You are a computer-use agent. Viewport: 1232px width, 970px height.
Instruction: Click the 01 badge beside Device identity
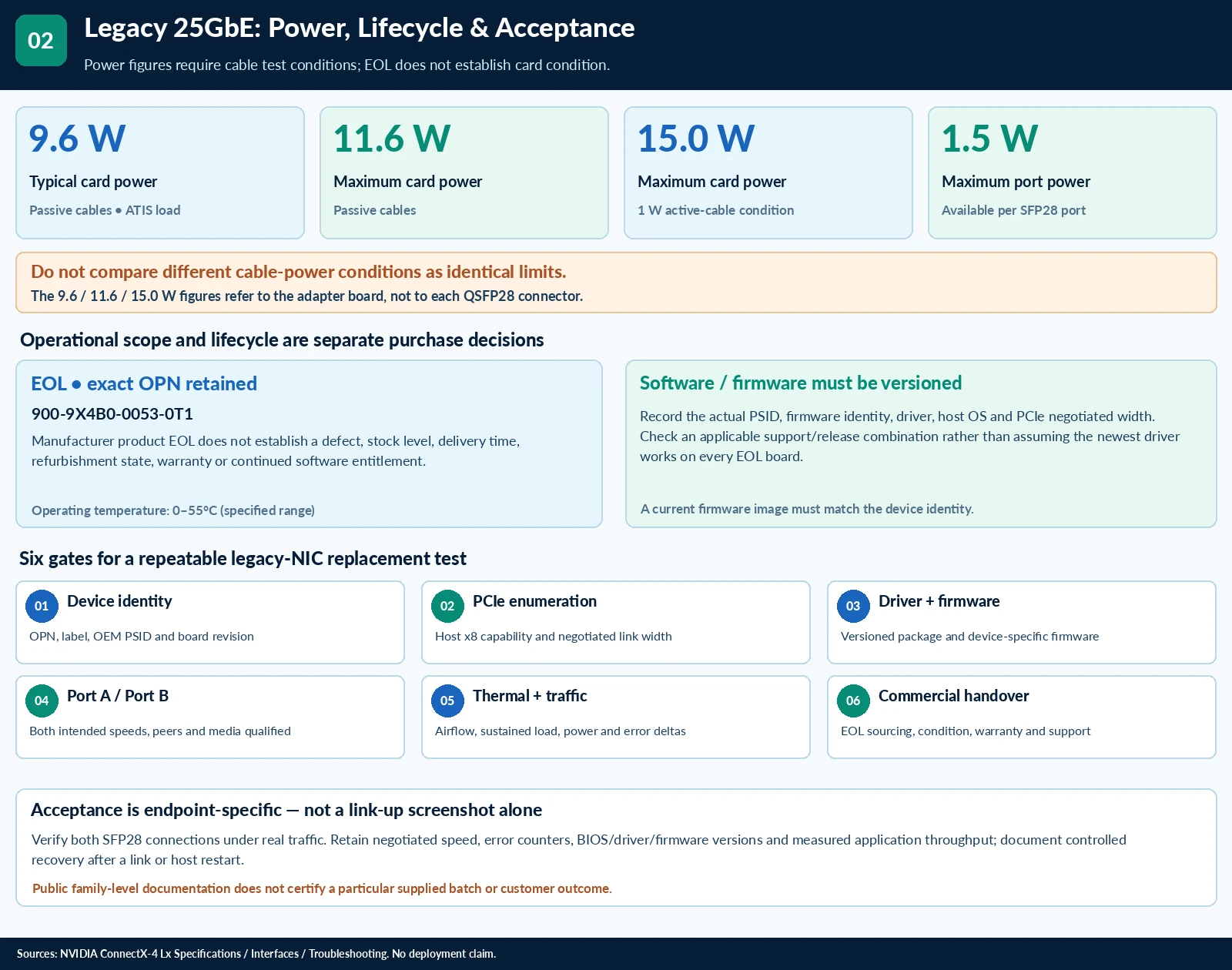pyautogui.click(x=42, y=606)
